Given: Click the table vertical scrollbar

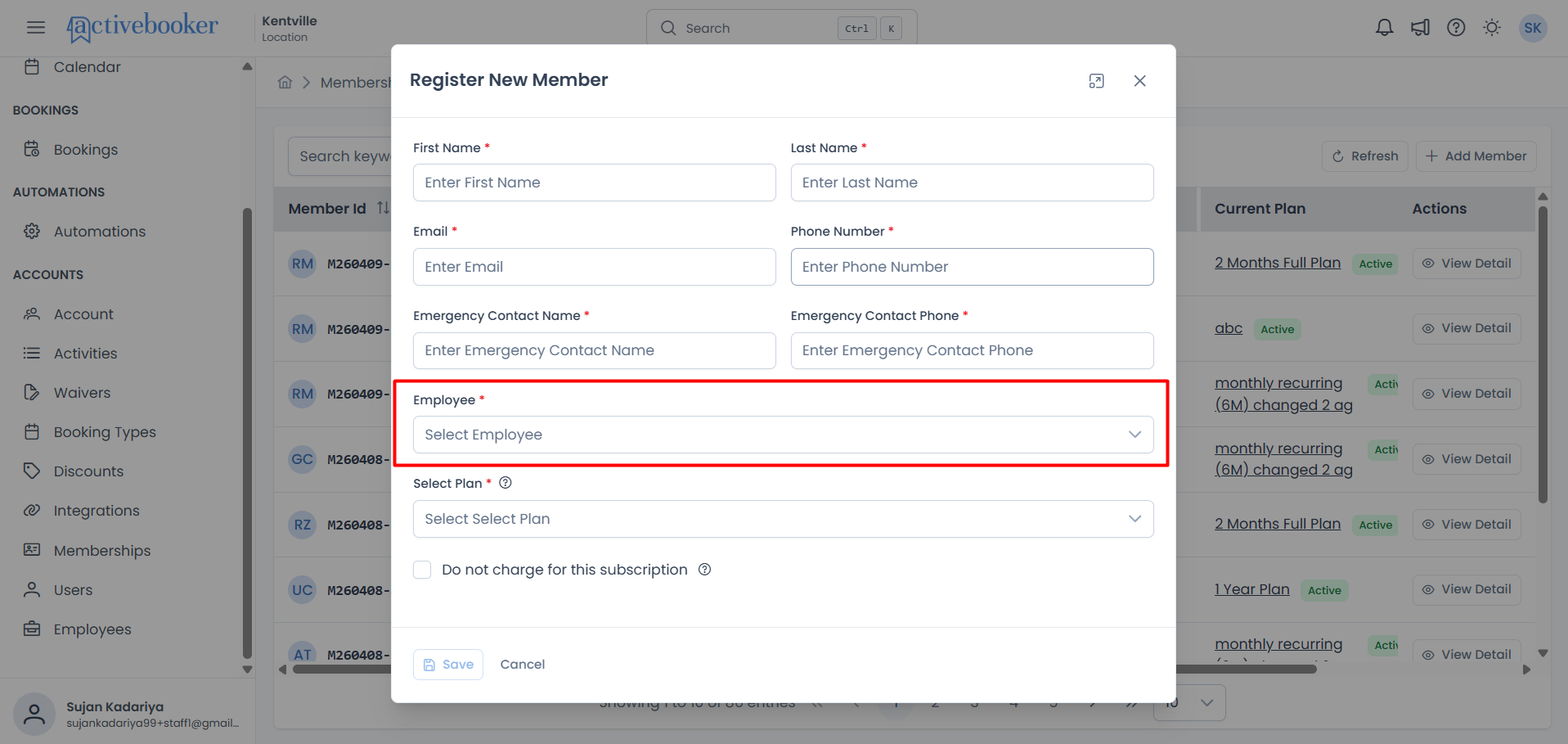Looking at the screenshot, I should [1543, 354].
